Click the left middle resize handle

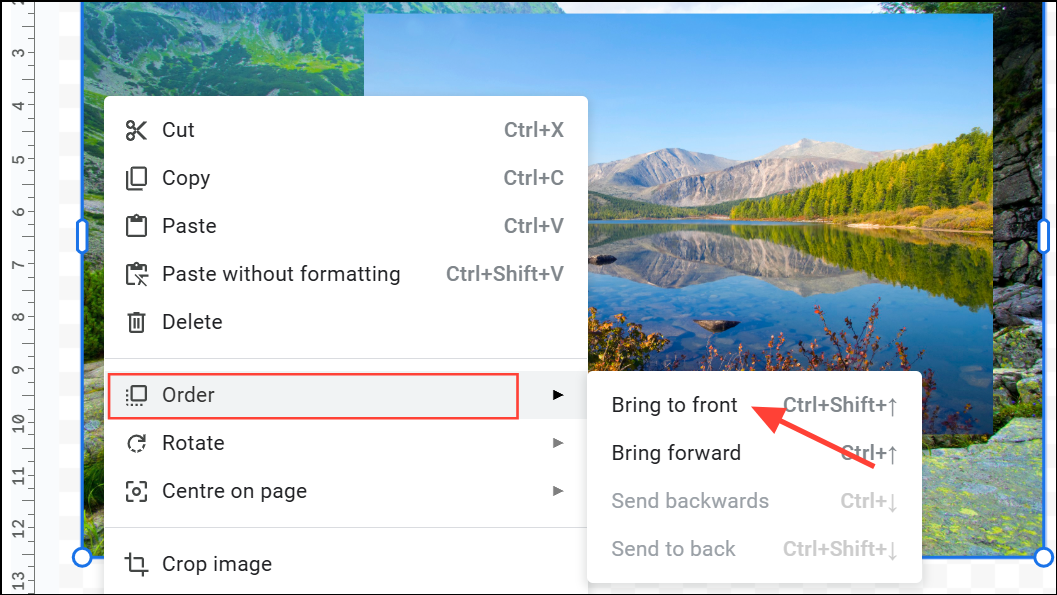(x=82, y=237)
